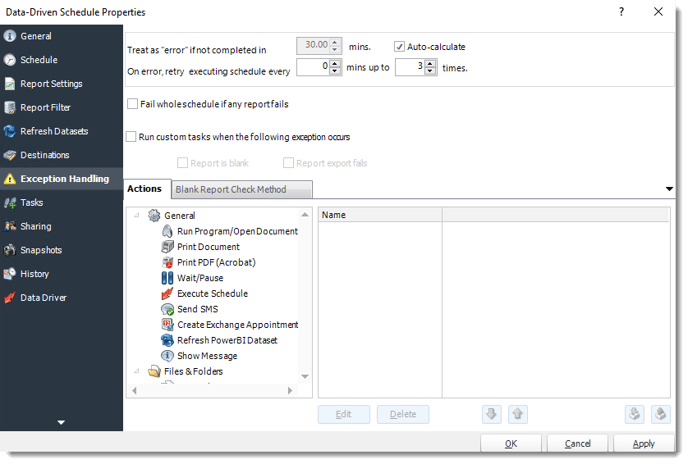Decrease the retry interval minutes spinner

[x=335, y=71]
